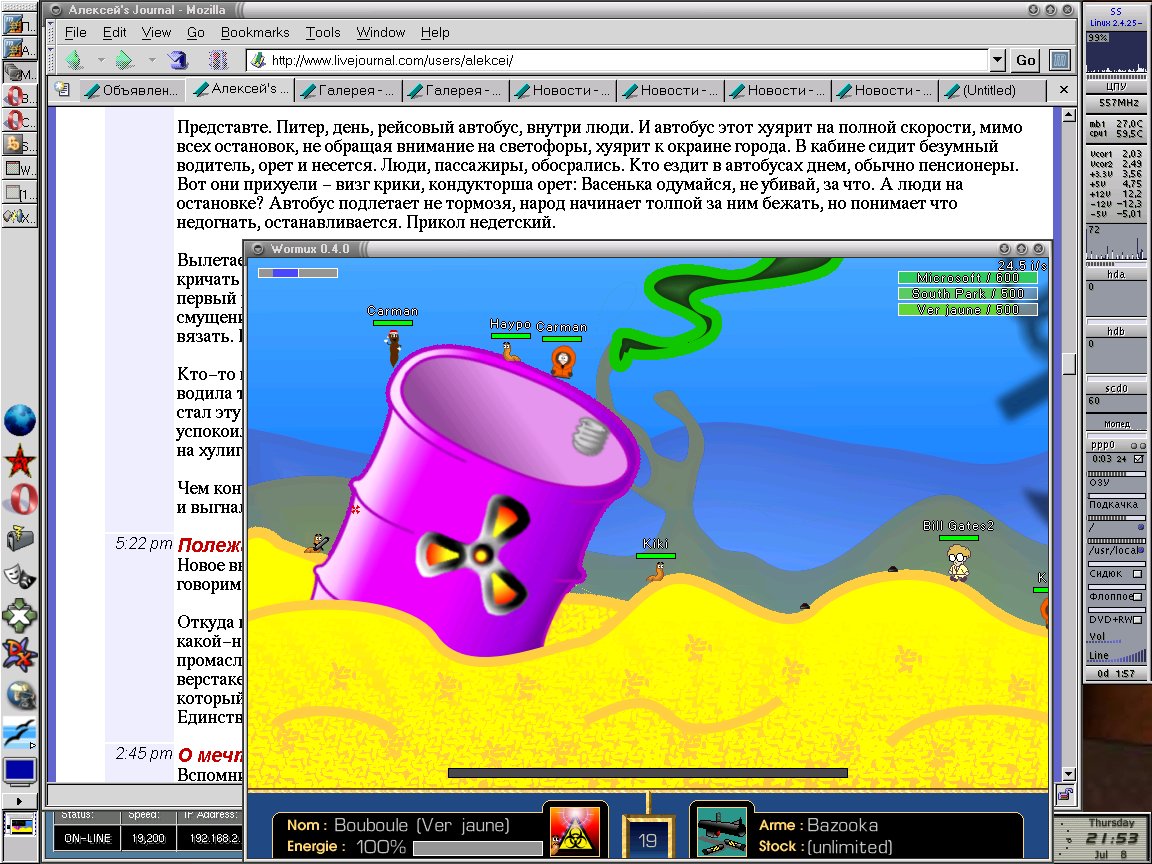Screen dimensions: 1152x864
Task: Open the File menu
Action: [75, 32]
